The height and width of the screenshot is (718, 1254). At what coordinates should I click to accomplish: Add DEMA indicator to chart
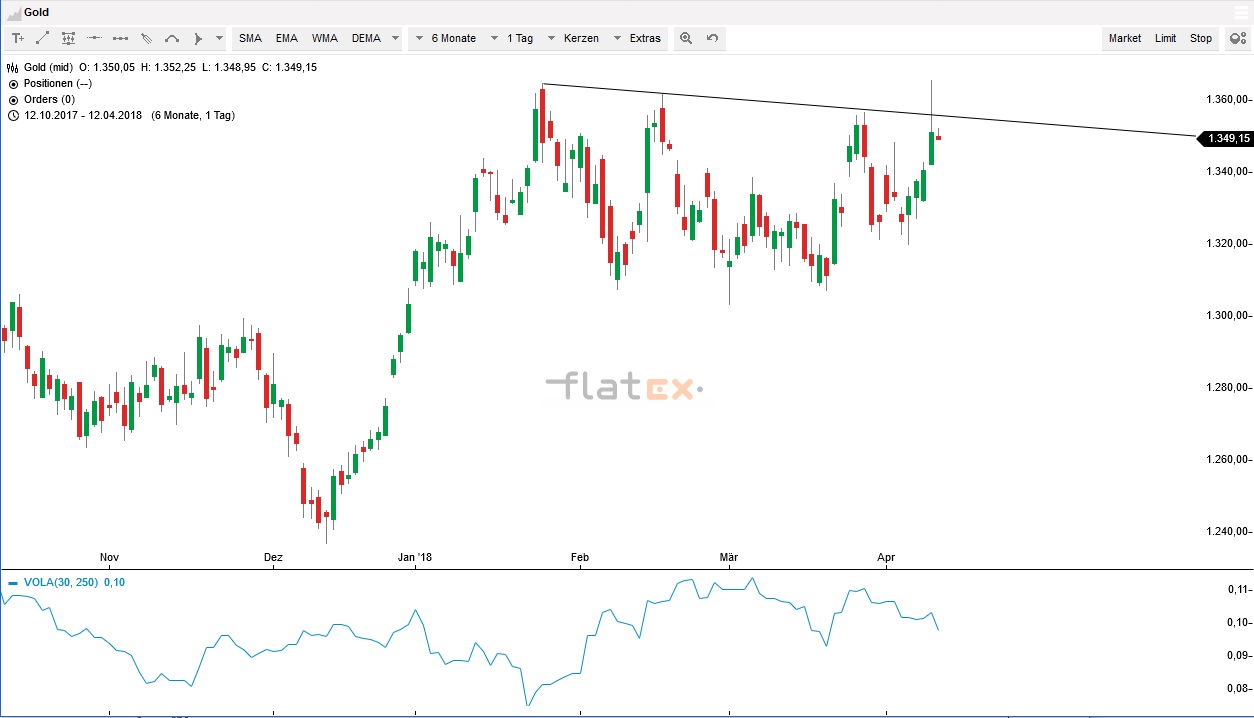pos(366,38)
